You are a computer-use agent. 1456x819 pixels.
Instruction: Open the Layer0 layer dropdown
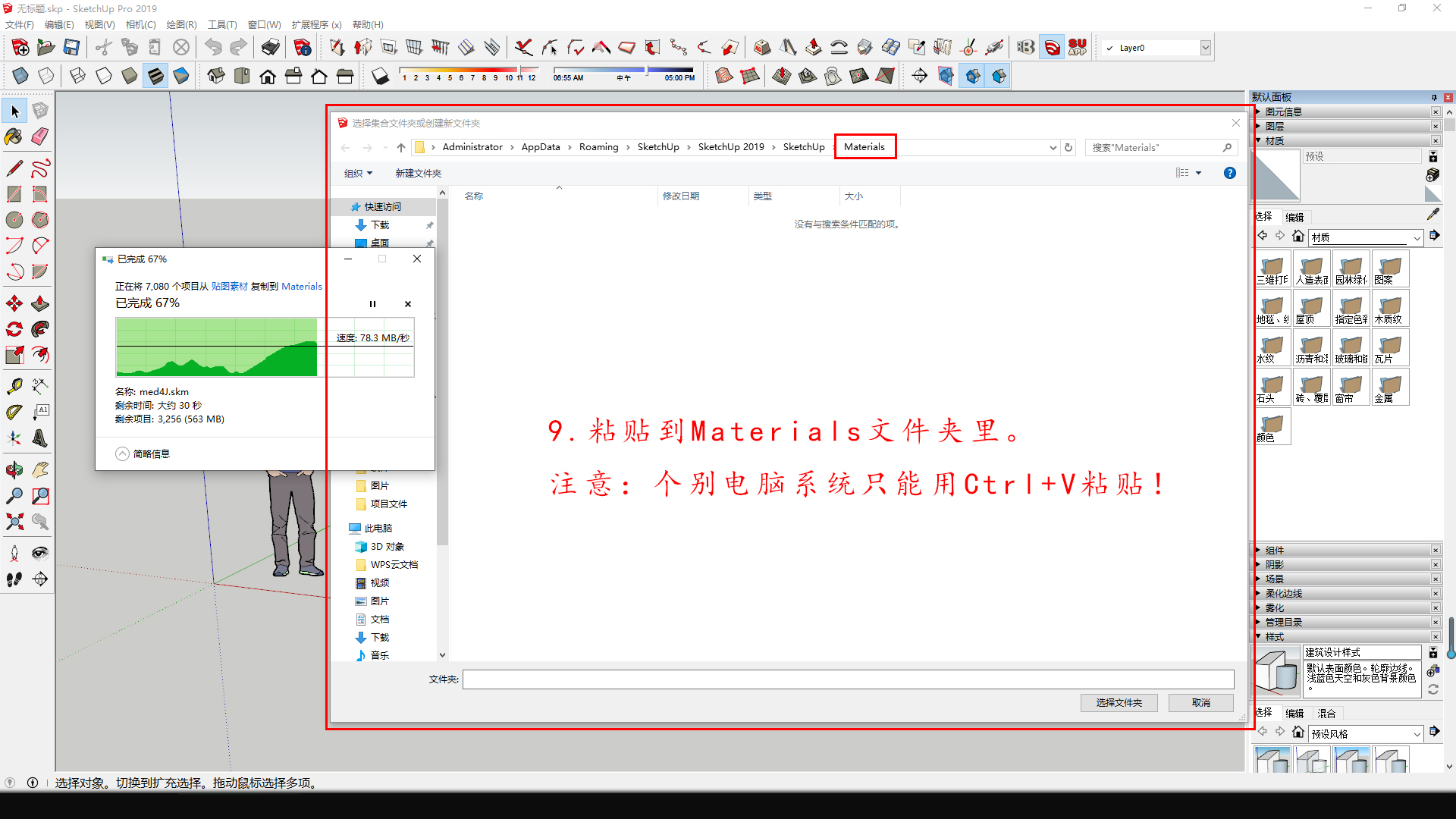[1205, 48]
